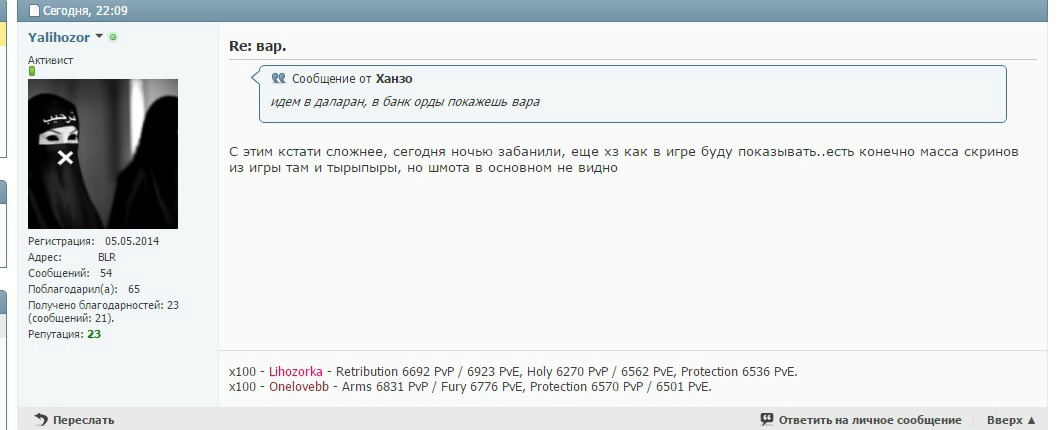The image size is (1059, 430).
Task: Click the forward arrow icon beside Переслать
Action: pos(40,420)
